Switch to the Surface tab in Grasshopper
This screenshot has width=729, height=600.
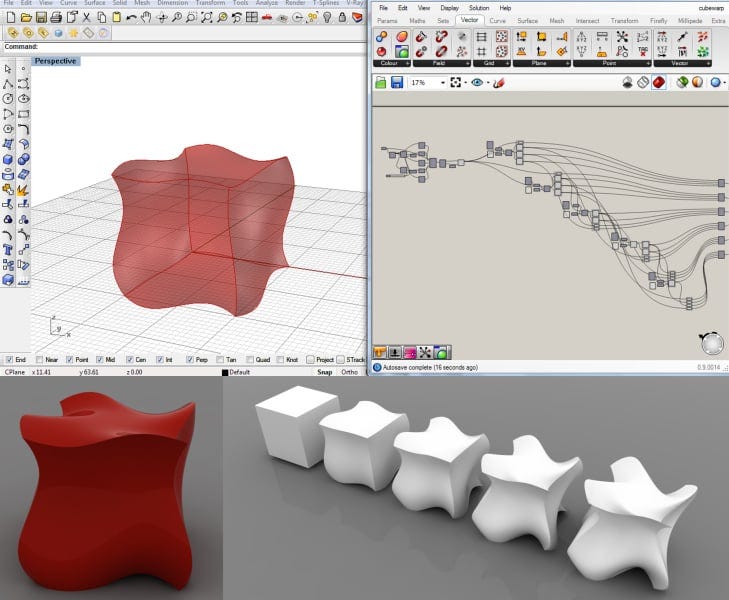click(x=527, y=21)
